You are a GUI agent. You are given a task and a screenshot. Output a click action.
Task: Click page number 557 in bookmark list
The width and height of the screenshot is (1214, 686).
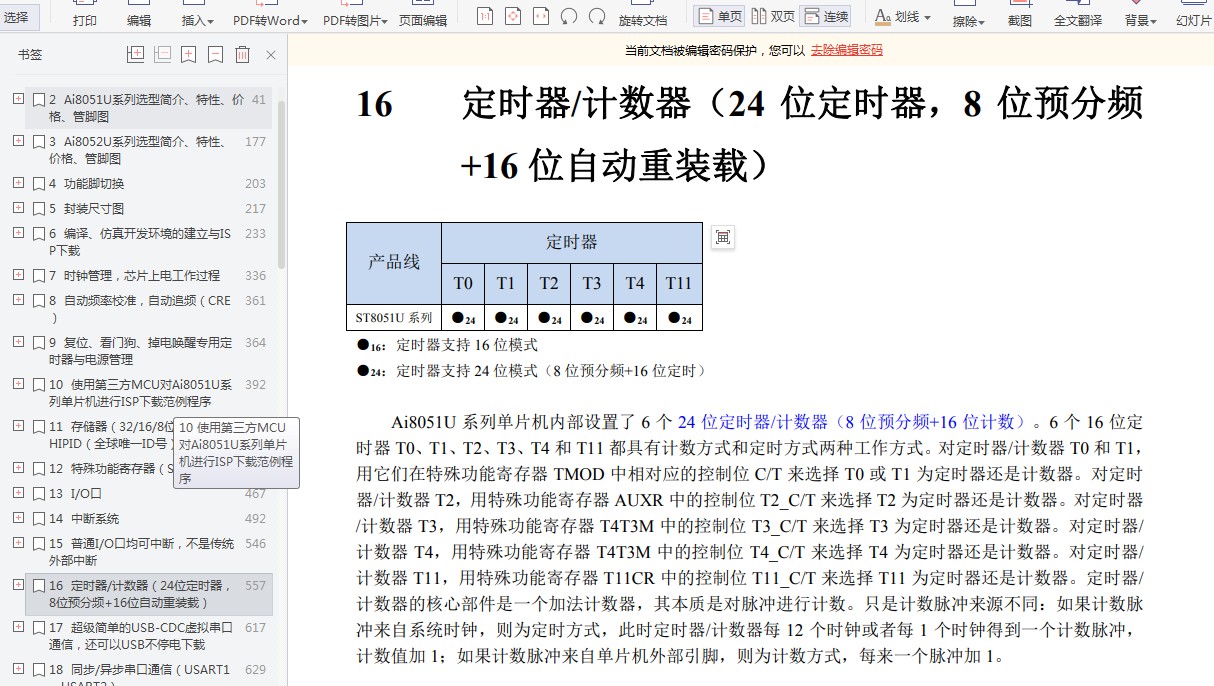(255, 586)
